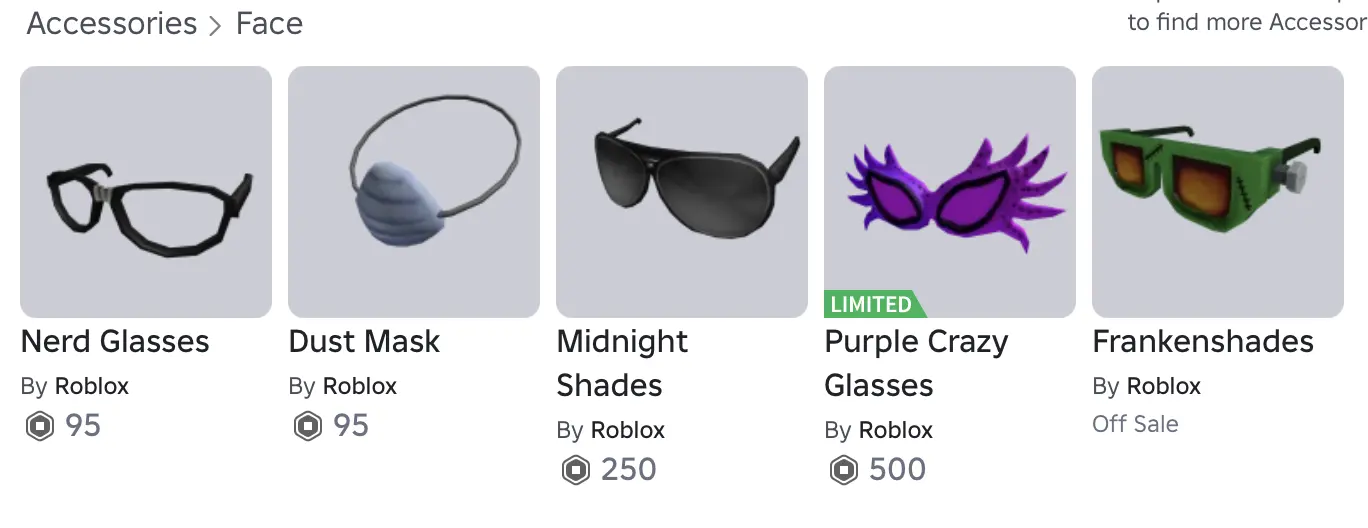Click the breadcrumb chevron after Accessories
This screenshot has width=1368, height=528.
(215, 26)
